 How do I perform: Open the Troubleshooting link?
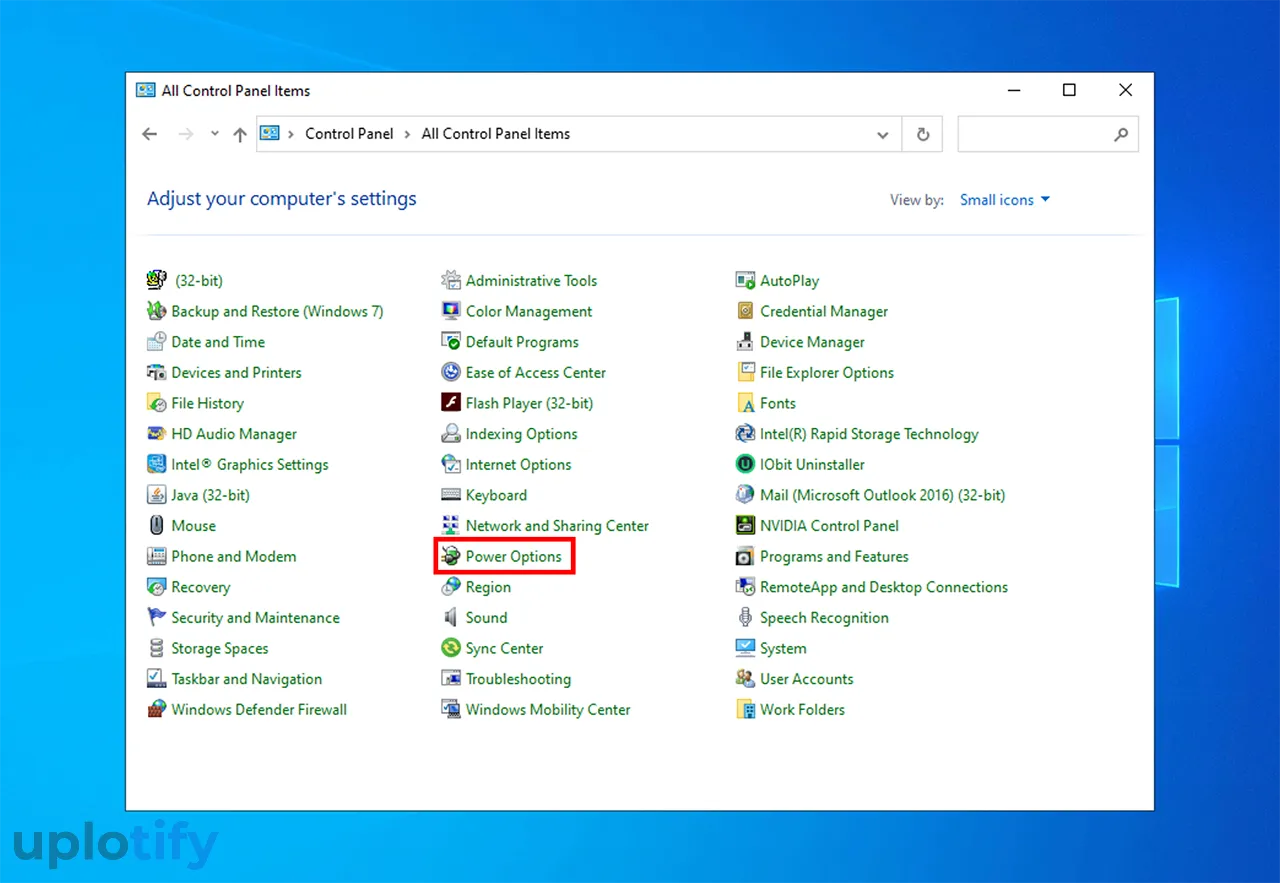coord(518,679)
